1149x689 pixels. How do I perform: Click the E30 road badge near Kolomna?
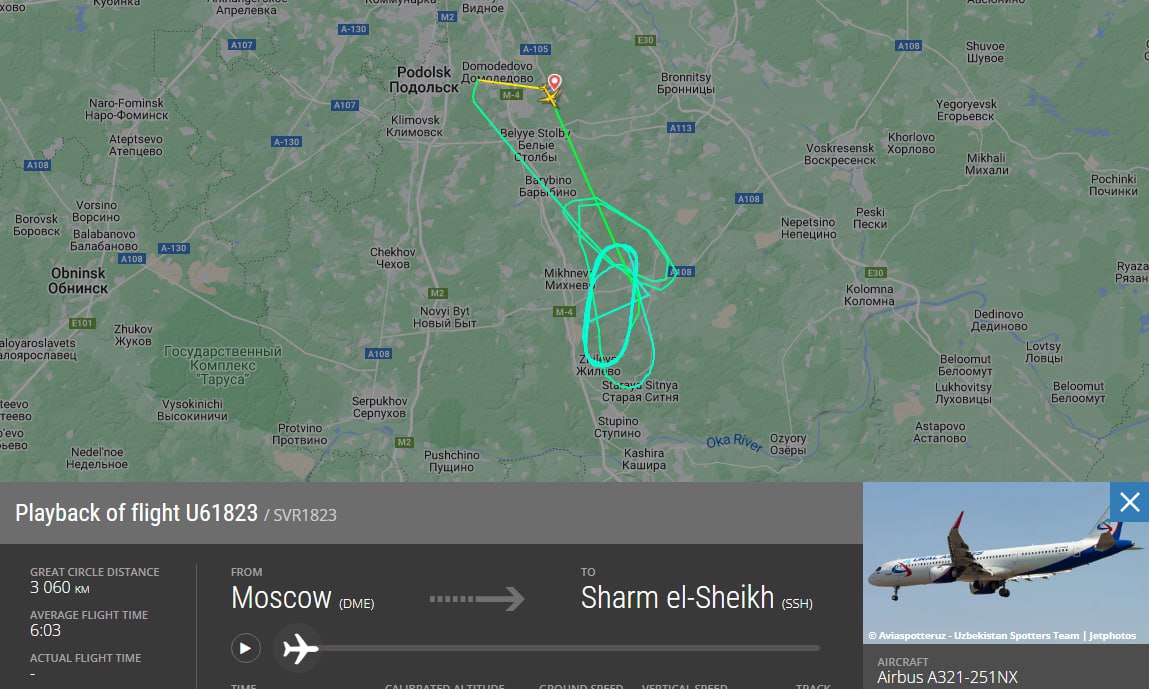(876, 273)
